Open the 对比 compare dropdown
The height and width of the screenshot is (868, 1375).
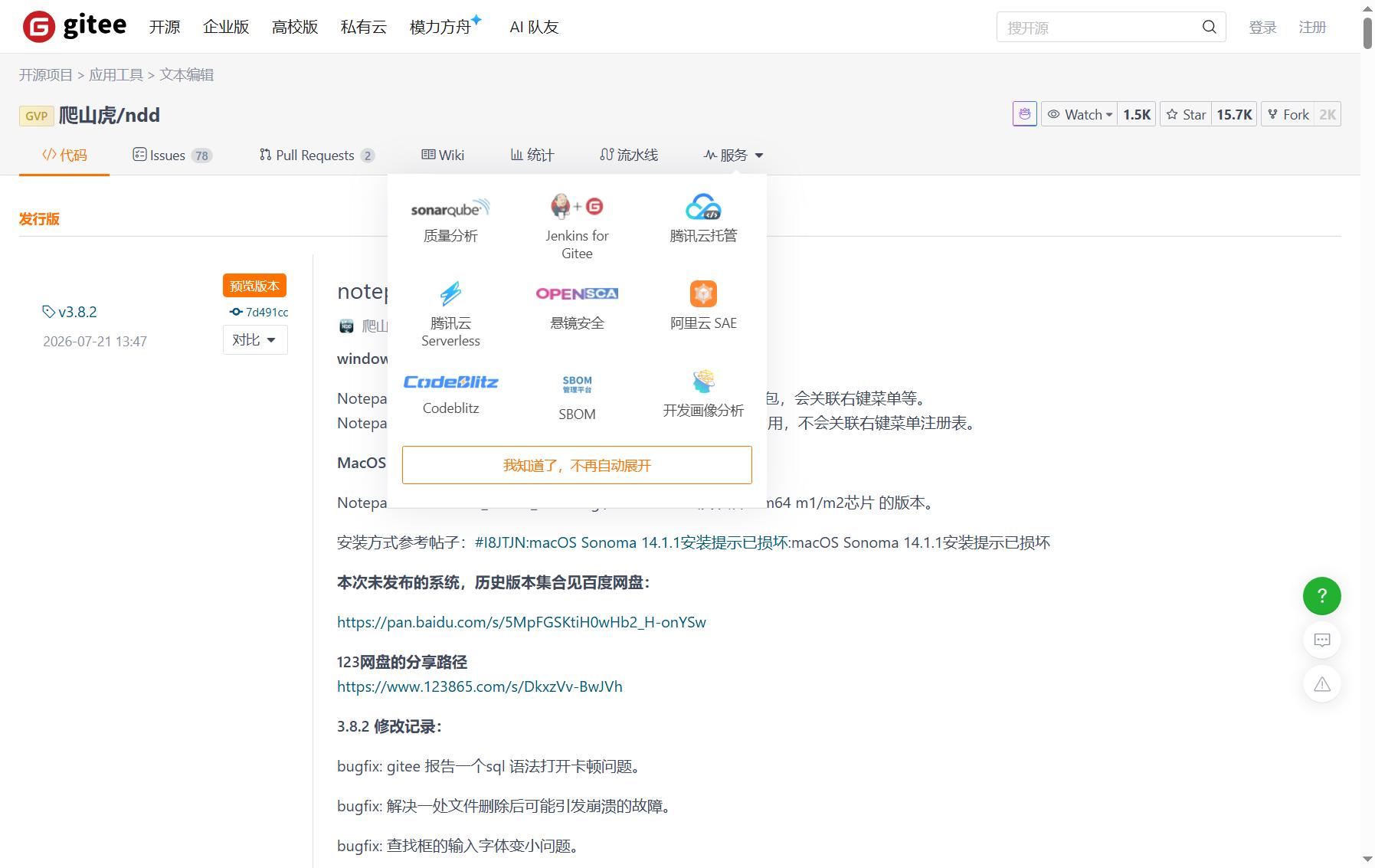click(x=255, y=339)
